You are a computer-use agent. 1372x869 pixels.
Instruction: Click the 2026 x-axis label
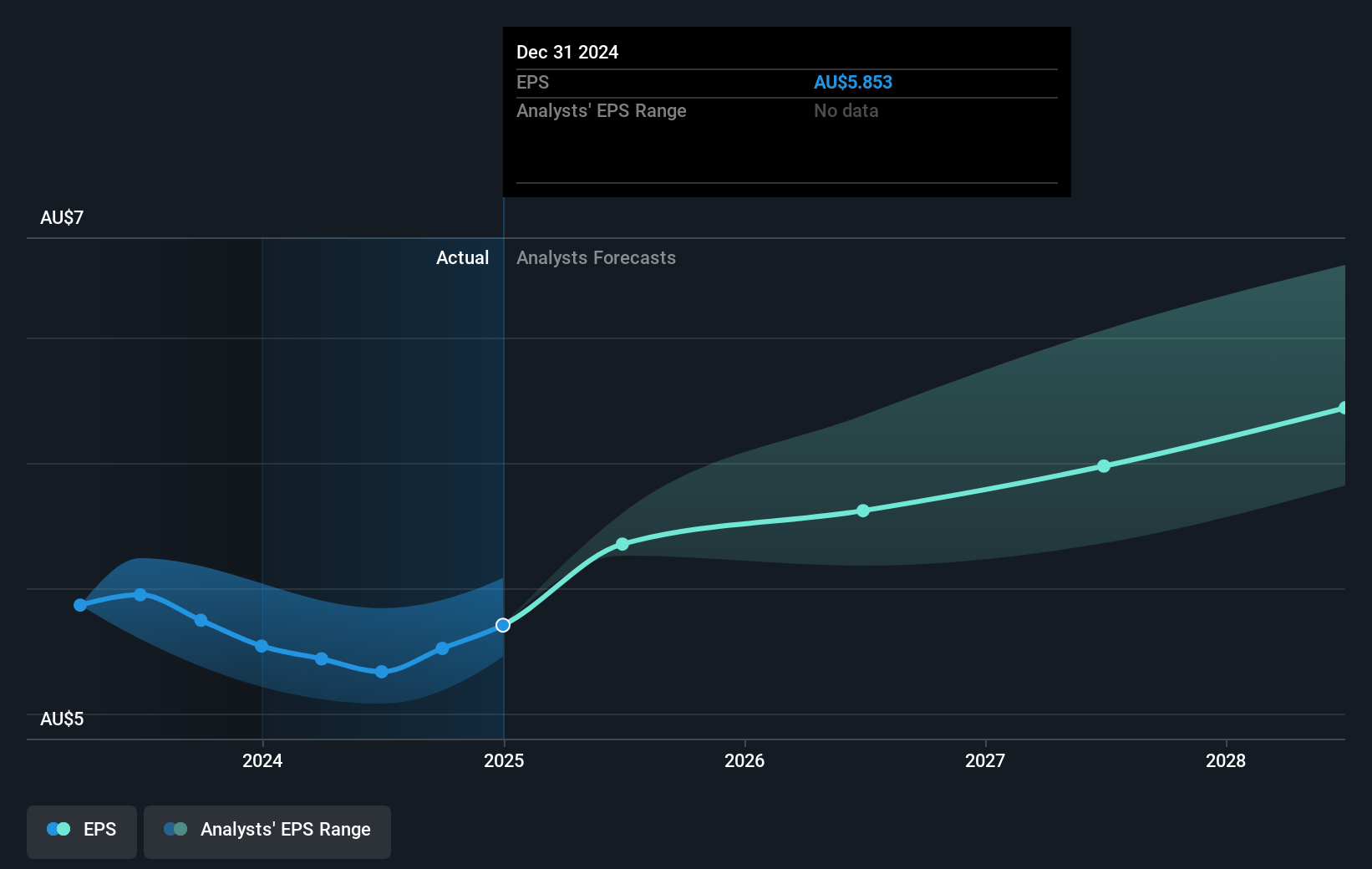tap(744, 760)
